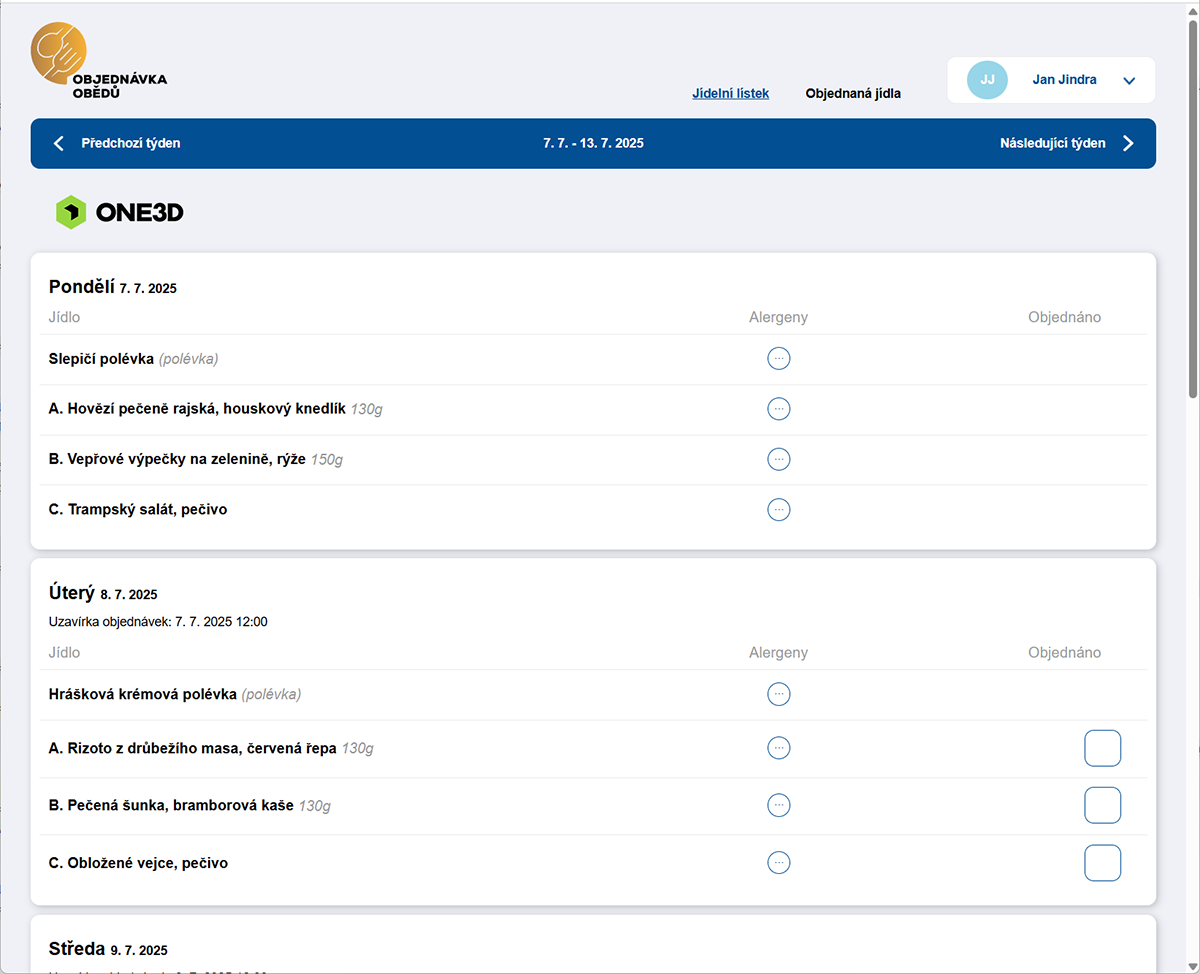
Task: Click the Objednávka obědů logo
Action: 97,63
